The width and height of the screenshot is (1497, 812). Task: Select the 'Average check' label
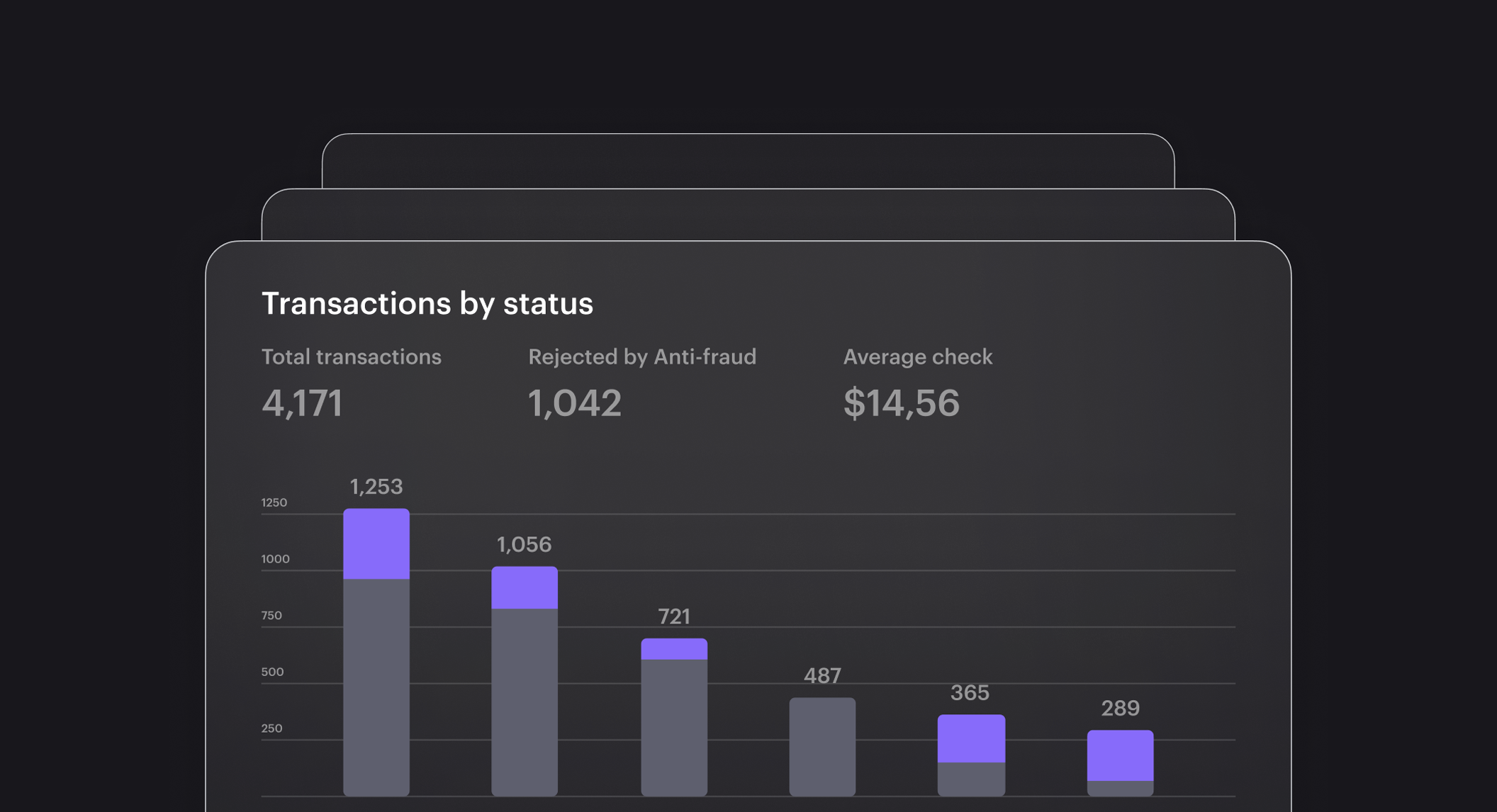[917, 356]
